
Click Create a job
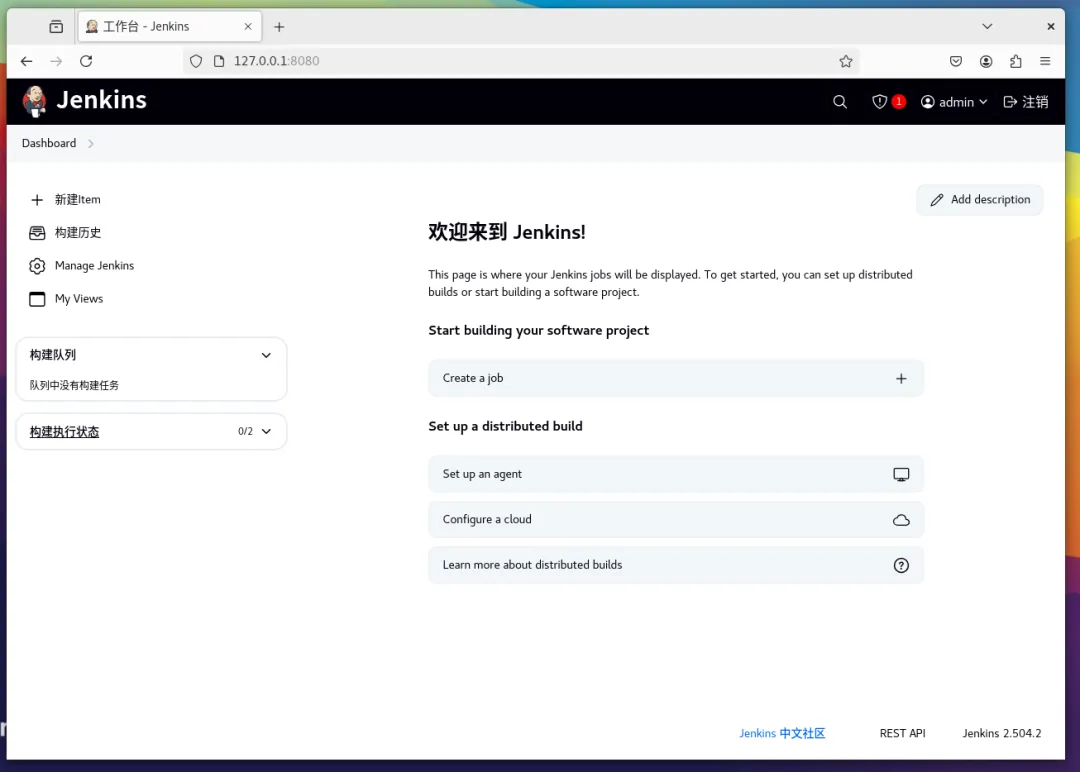coord(676,378)
